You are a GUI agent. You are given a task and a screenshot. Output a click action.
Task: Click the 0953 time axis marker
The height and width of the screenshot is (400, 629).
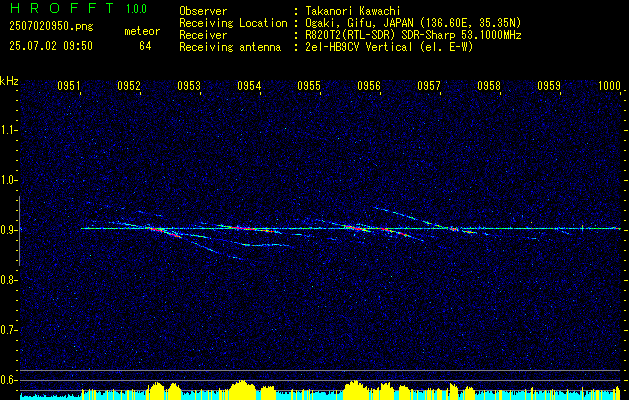(x=189, y=85)
